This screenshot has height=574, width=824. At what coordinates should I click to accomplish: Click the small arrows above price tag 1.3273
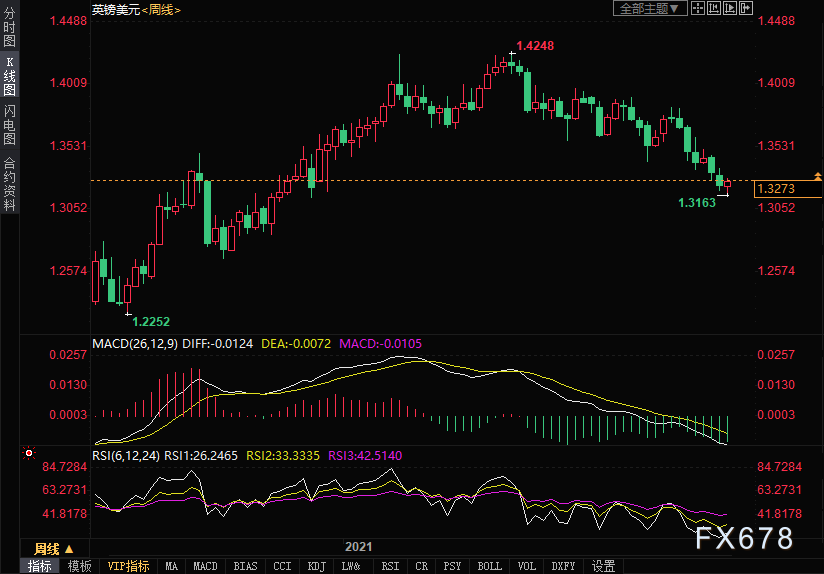(818, 176)
